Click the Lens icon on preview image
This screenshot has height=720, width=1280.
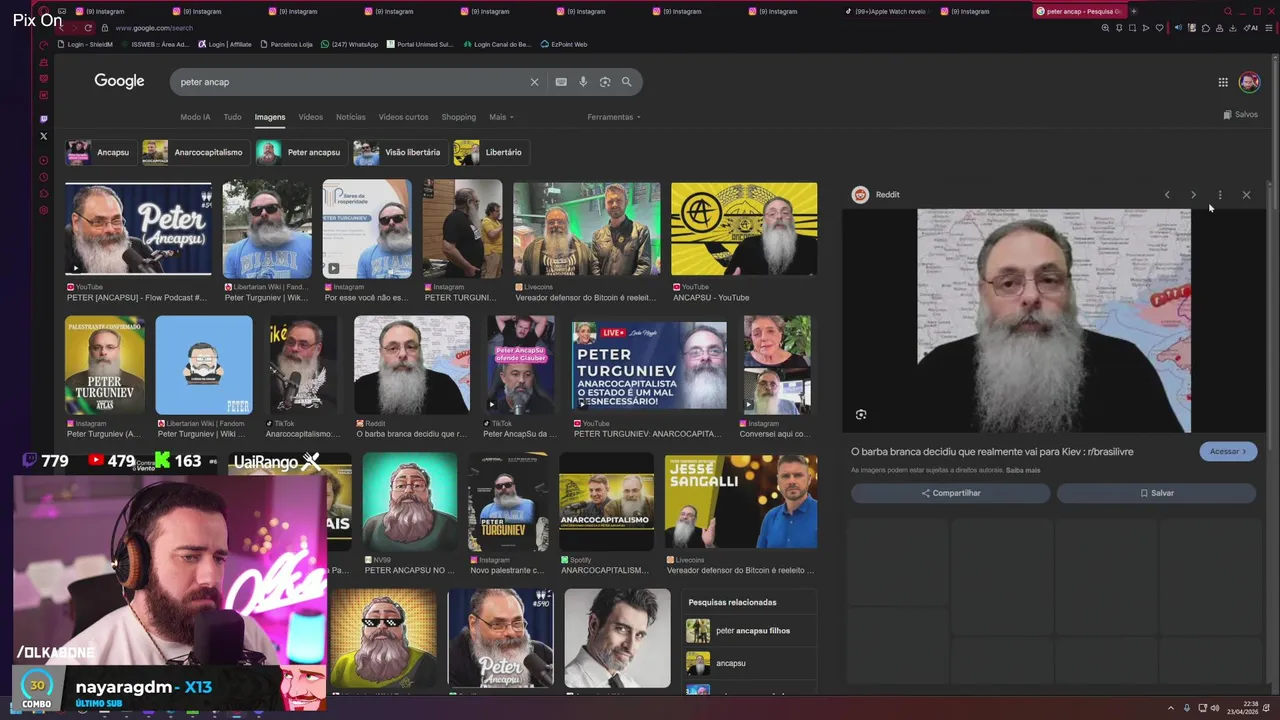pyautogui.click(x=861, y=414)
